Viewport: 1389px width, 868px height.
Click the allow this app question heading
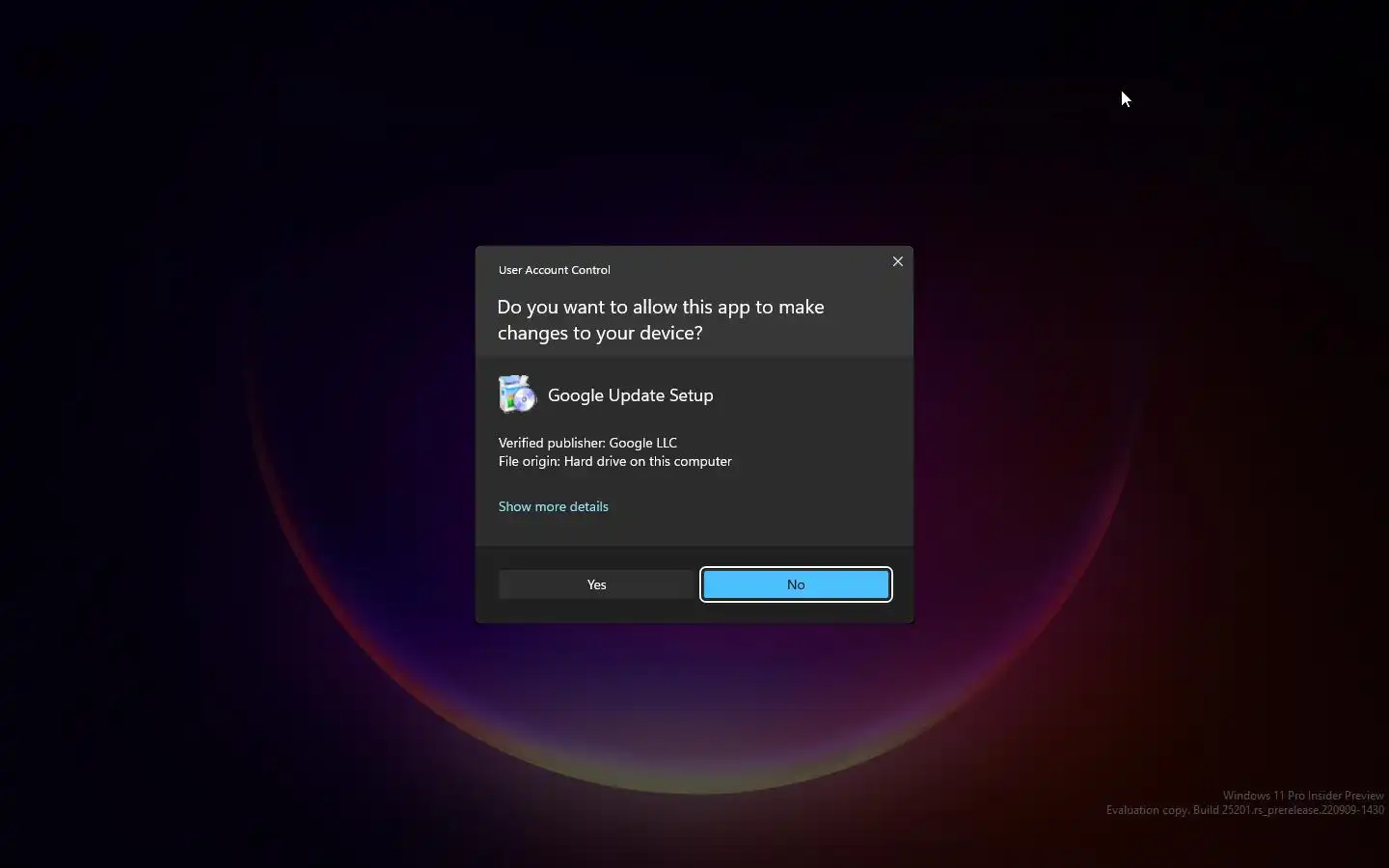[x=661, y=319]
